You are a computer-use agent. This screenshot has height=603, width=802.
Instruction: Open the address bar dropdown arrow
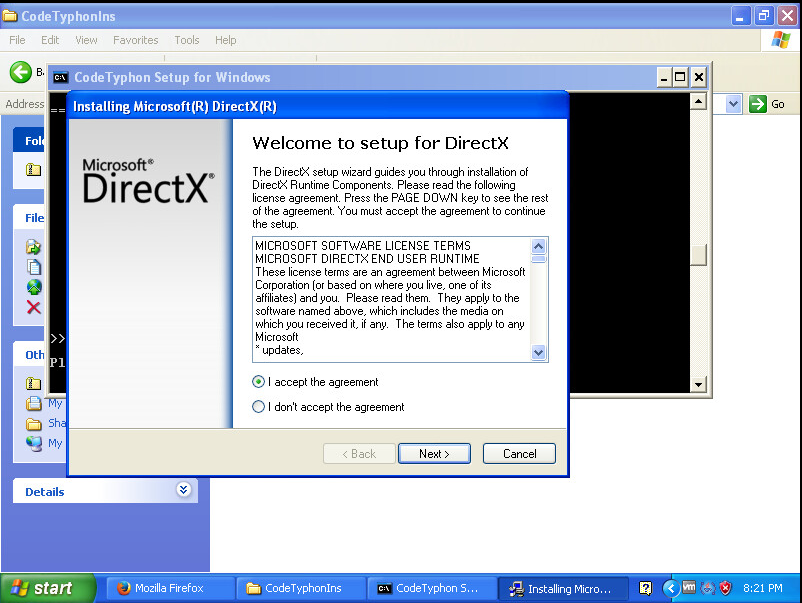pos(733,104)
